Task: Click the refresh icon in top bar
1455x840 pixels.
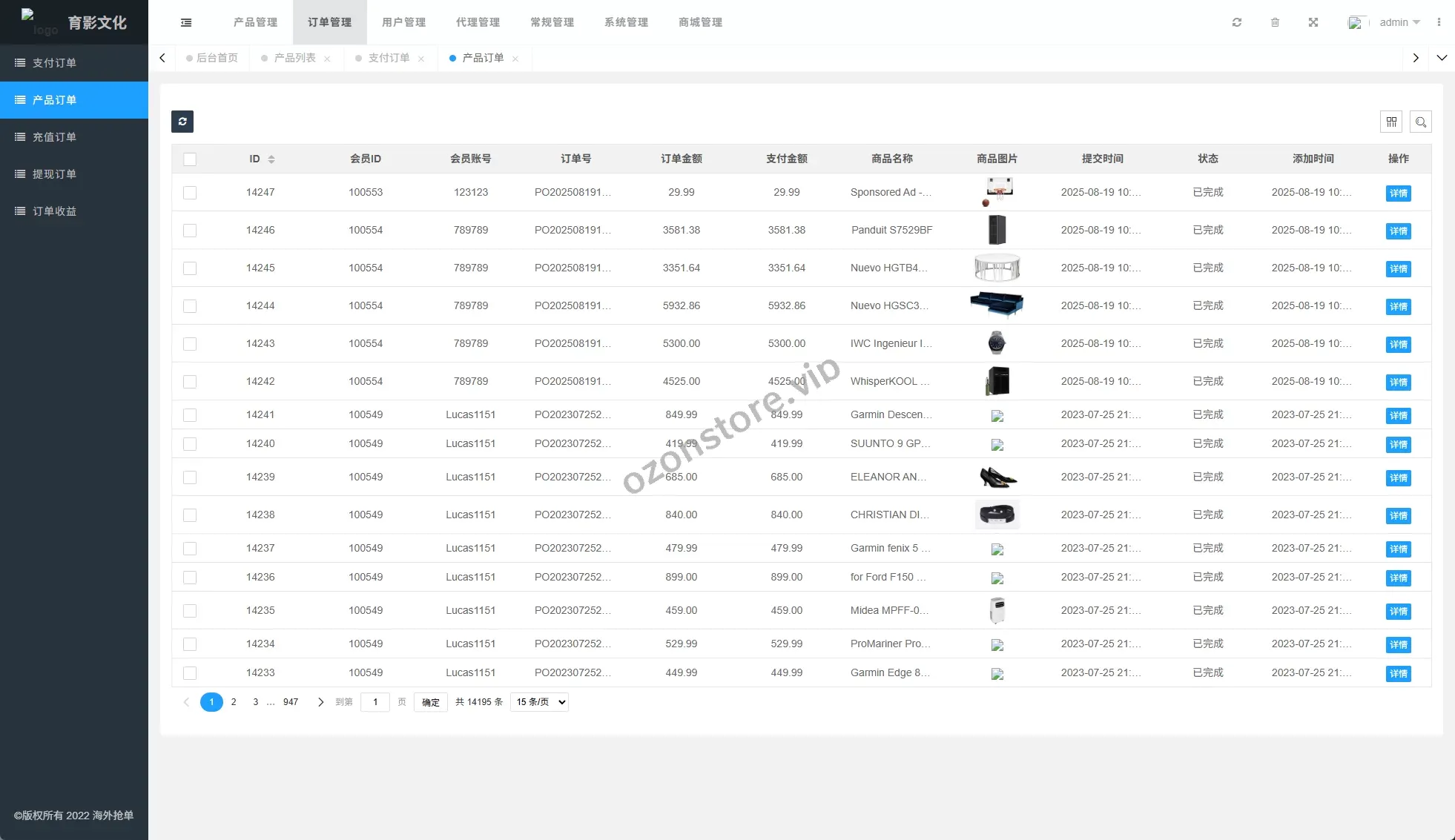Action: click(1236, 22)
